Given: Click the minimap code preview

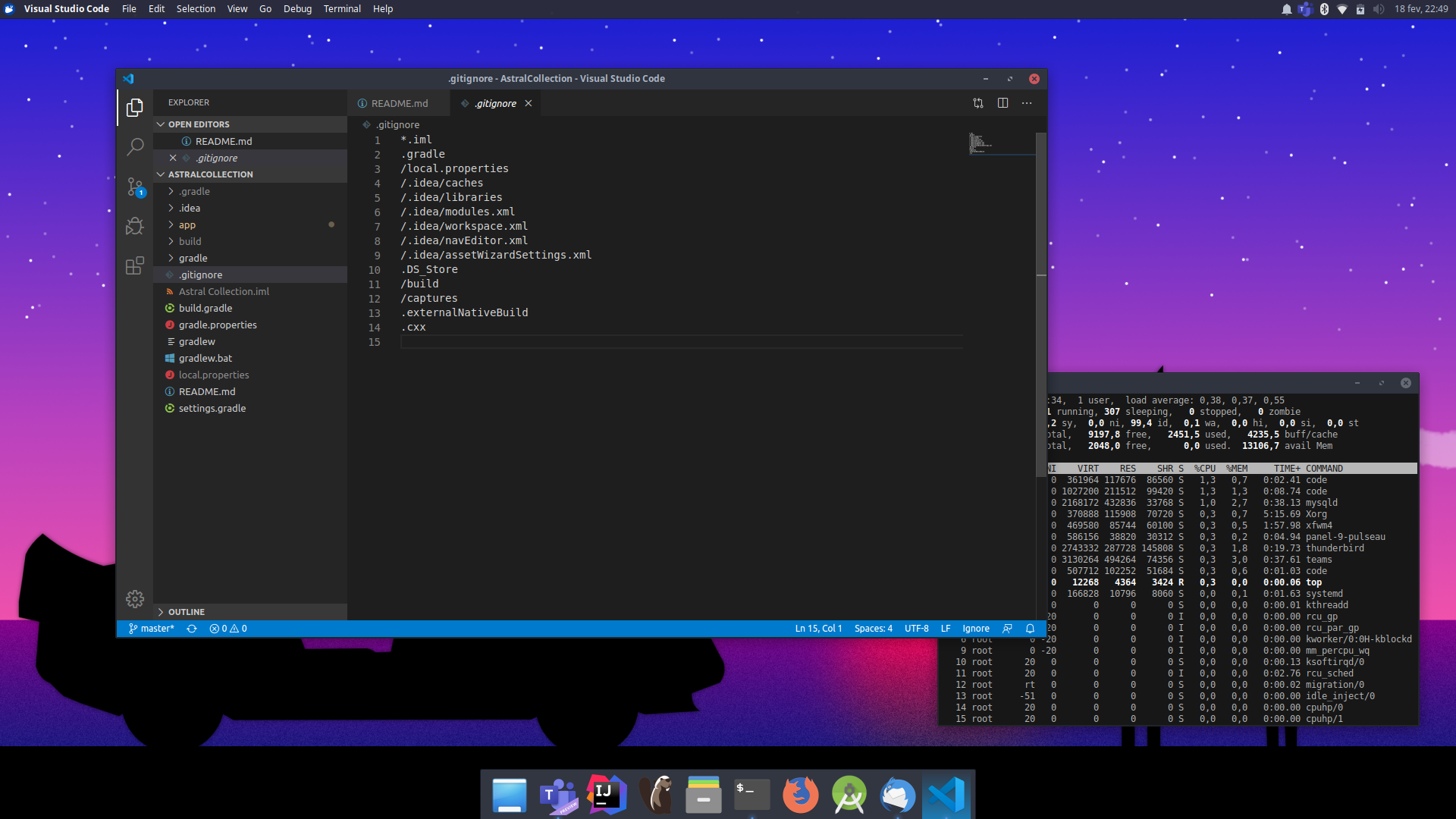Looking at the screenshot, I should tap(981, 143).
